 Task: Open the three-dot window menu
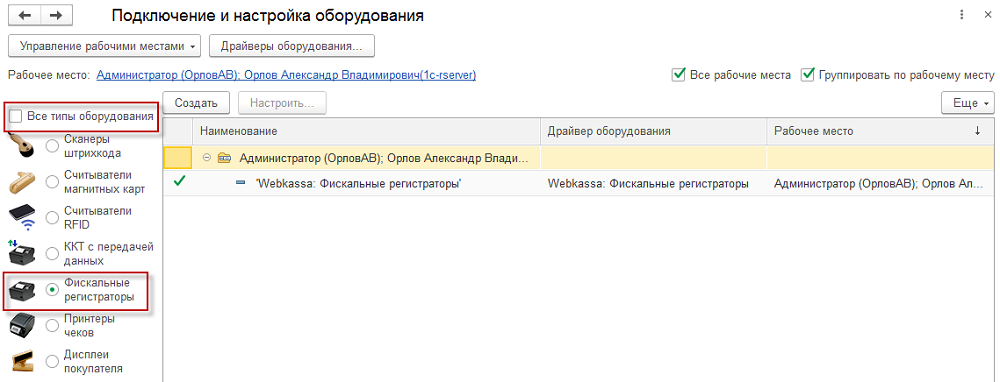click(x=962, y=16)
